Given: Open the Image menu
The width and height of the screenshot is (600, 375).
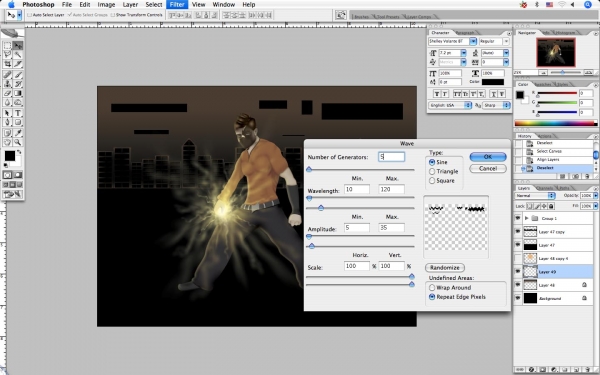Looking at the screenshot, I should (x=106, y=5).
